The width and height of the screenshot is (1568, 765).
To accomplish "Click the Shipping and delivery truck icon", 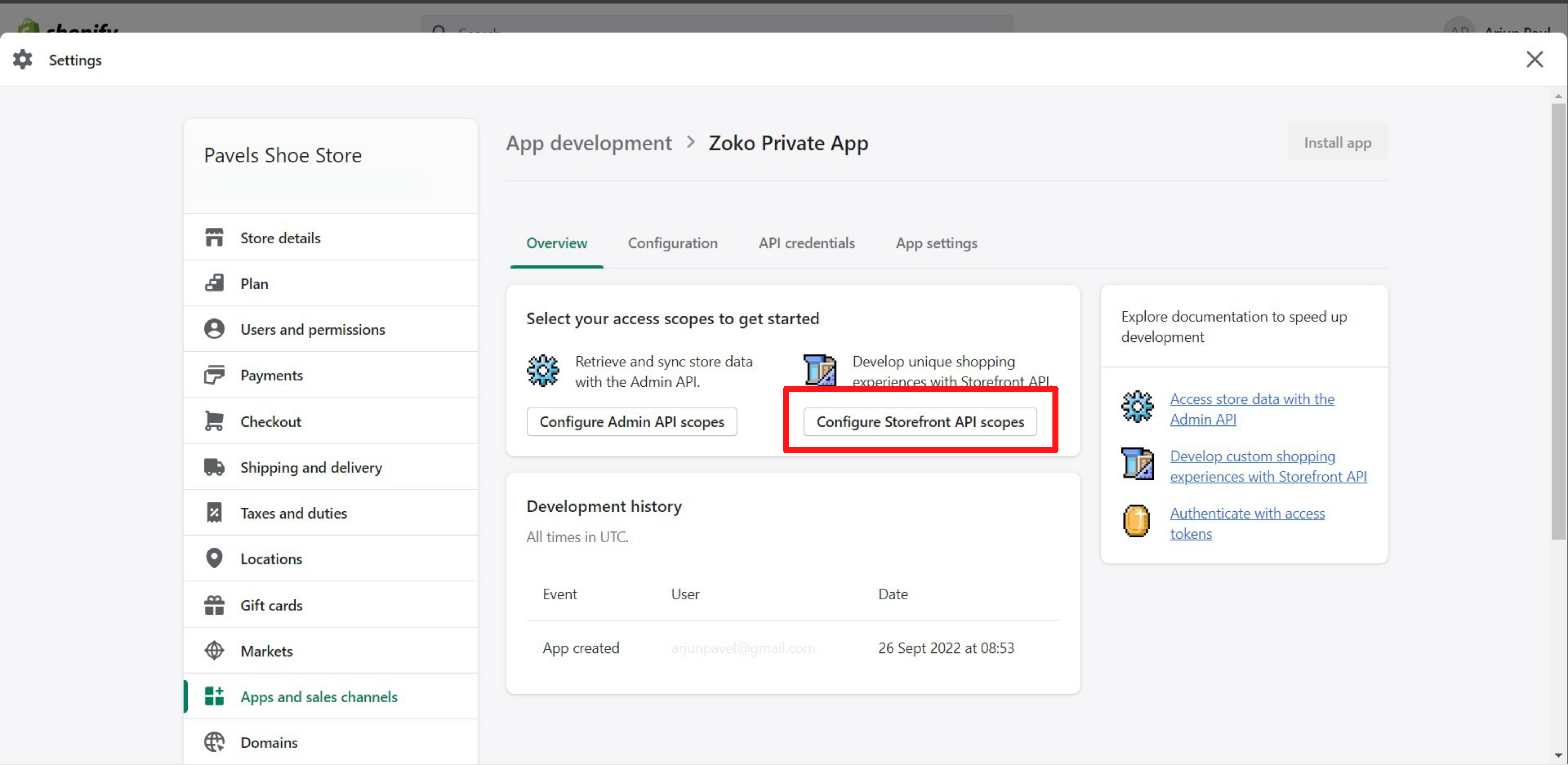I will (214, 467).
